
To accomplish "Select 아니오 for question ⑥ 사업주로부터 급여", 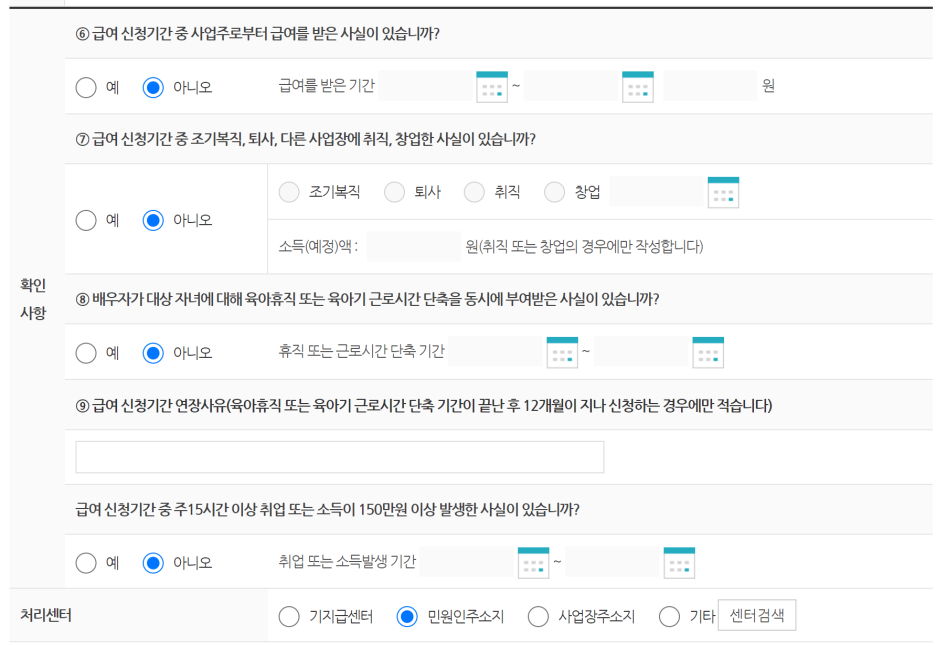I will pyautogui.click(x=153, y=87).
